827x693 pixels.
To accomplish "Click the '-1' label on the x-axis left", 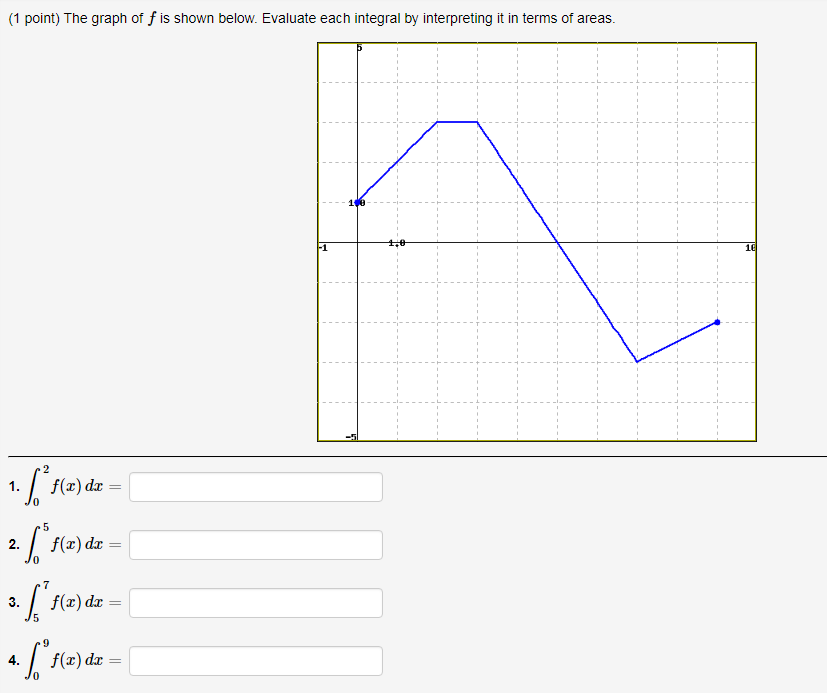I will click(323, 248).
